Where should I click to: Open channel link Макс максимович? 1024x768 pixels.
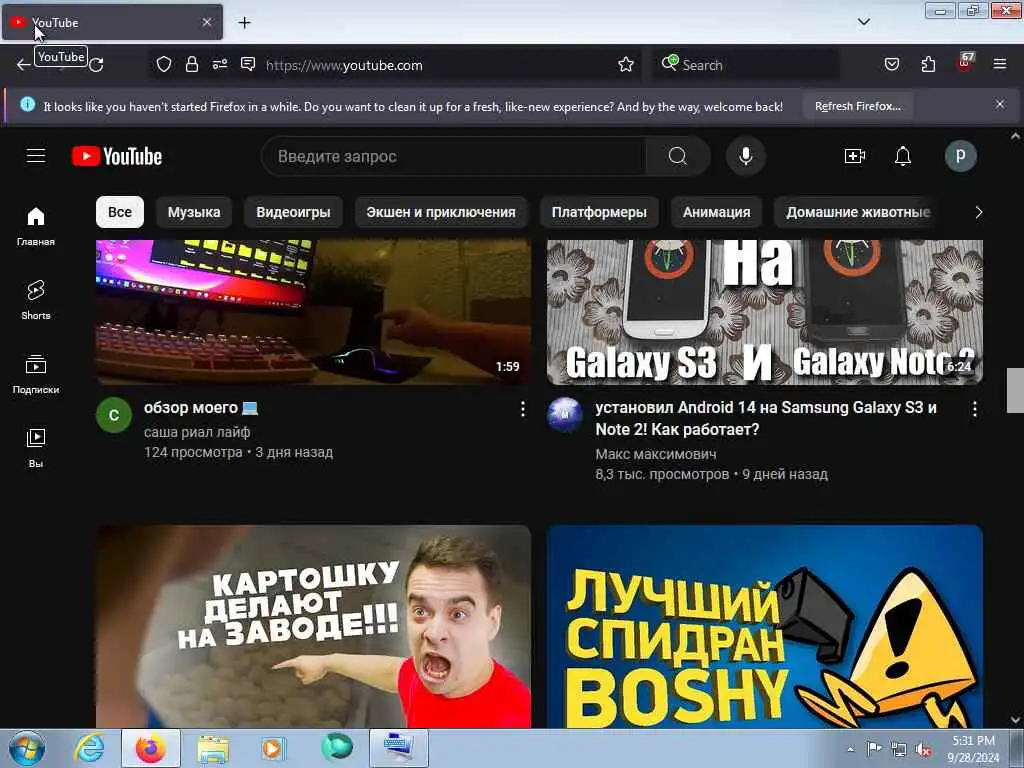656,454
